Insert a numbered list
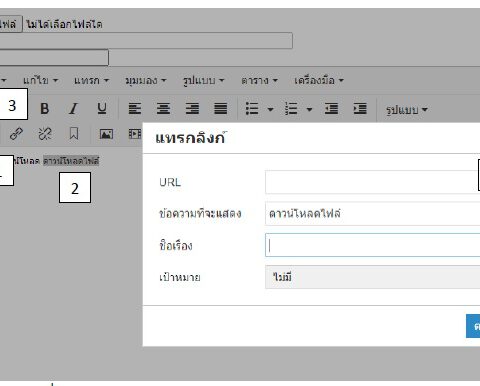Screen dimensions: 480x386 291,109
